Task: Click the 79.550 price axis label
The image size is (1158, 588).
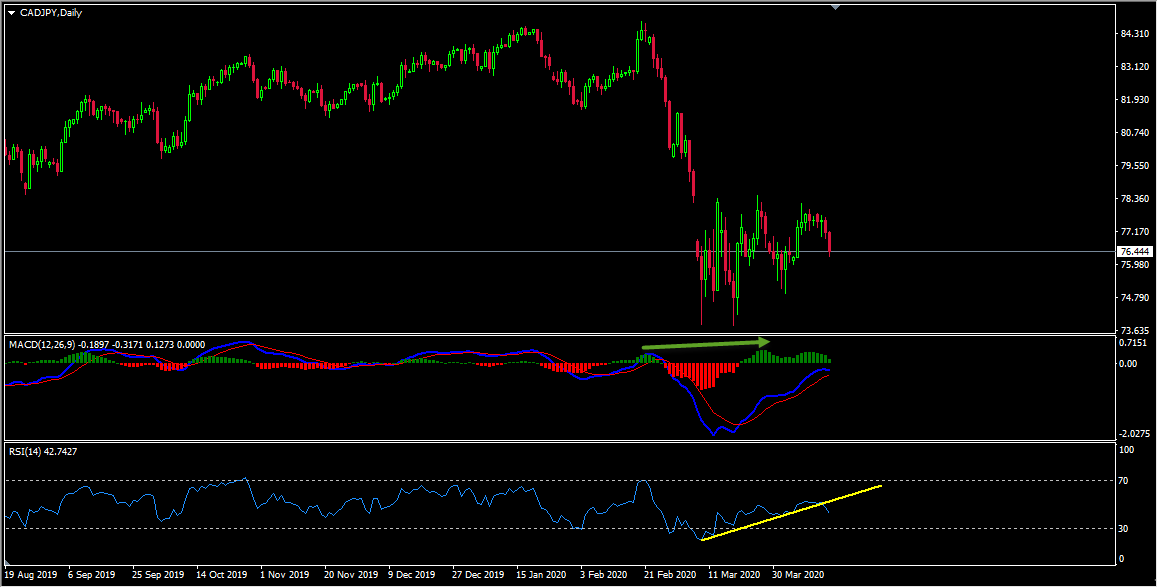Action: [x=1134, y=166]
